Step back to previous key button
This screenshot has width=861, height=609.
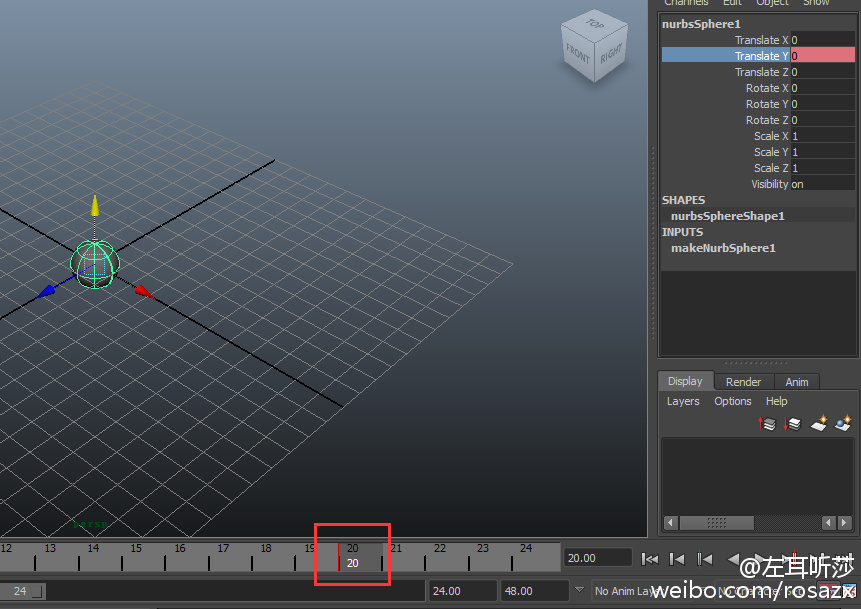coord(705,559)
